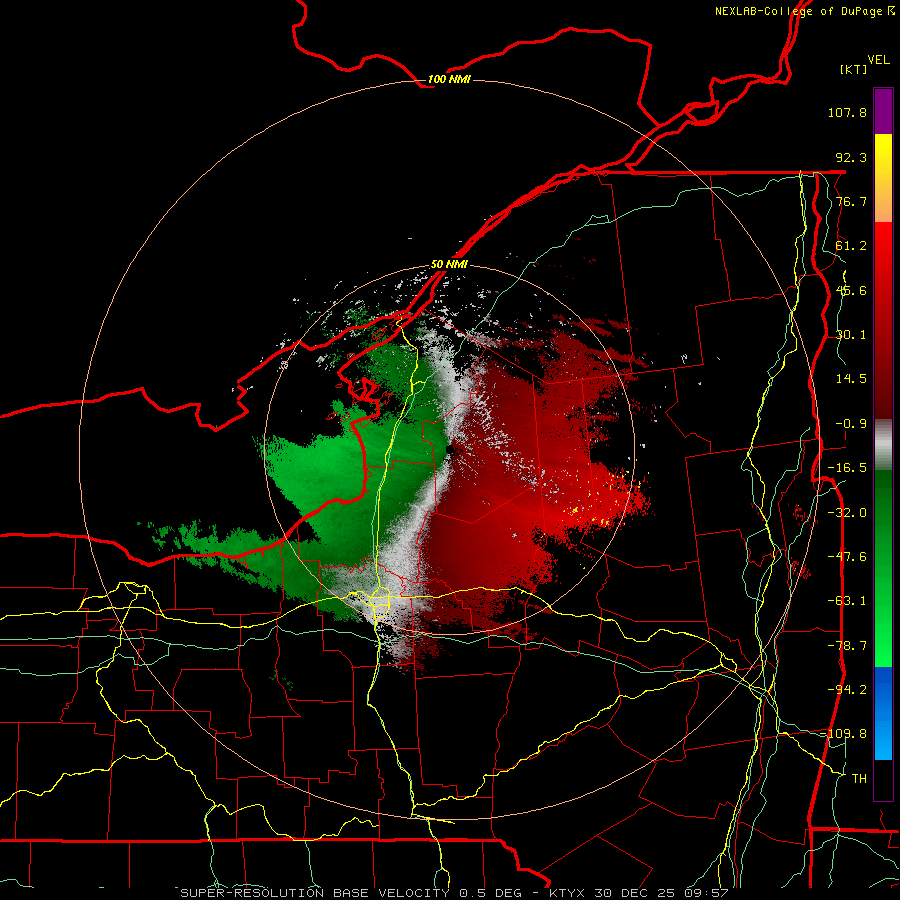Click the [KT] units label
The width and height of the screenshot is (900, 900).
pos(854,69)
